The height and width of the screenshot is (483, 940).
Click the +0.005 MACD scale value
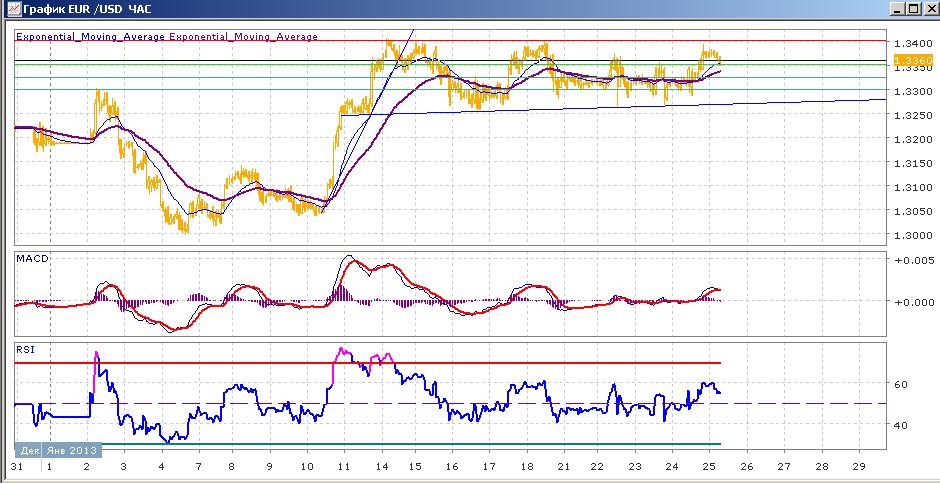click(914, 260)
